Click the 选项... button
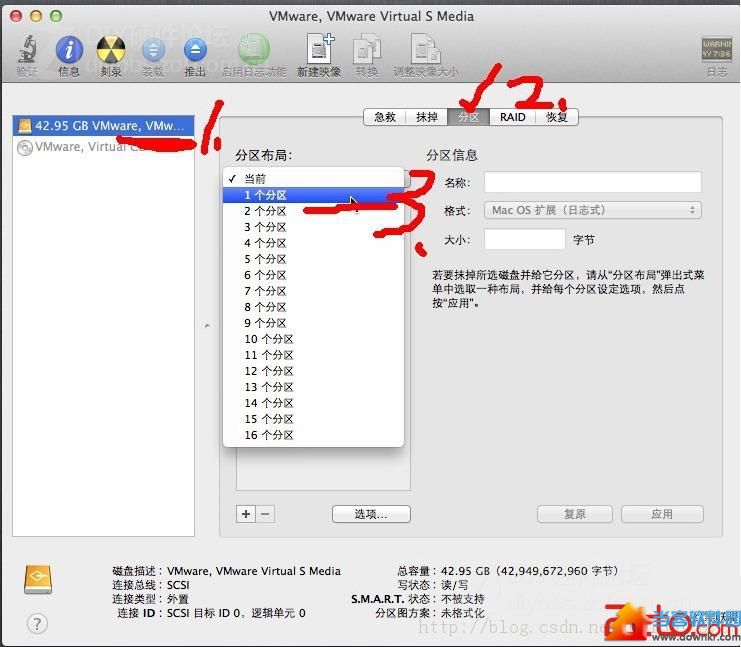Viewport: 741px width, 647px height. click(x=371, y=514)
